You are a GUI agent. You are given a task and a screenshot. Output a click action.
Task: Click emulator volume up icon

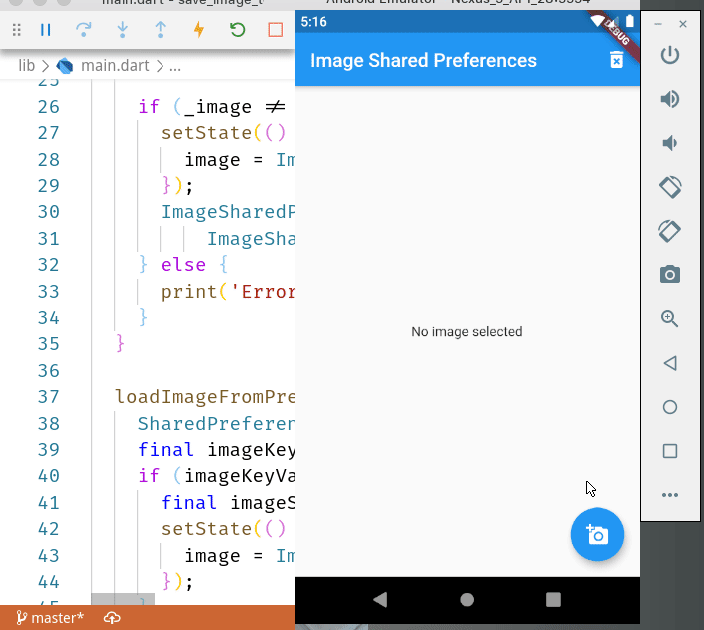[670, 99]
